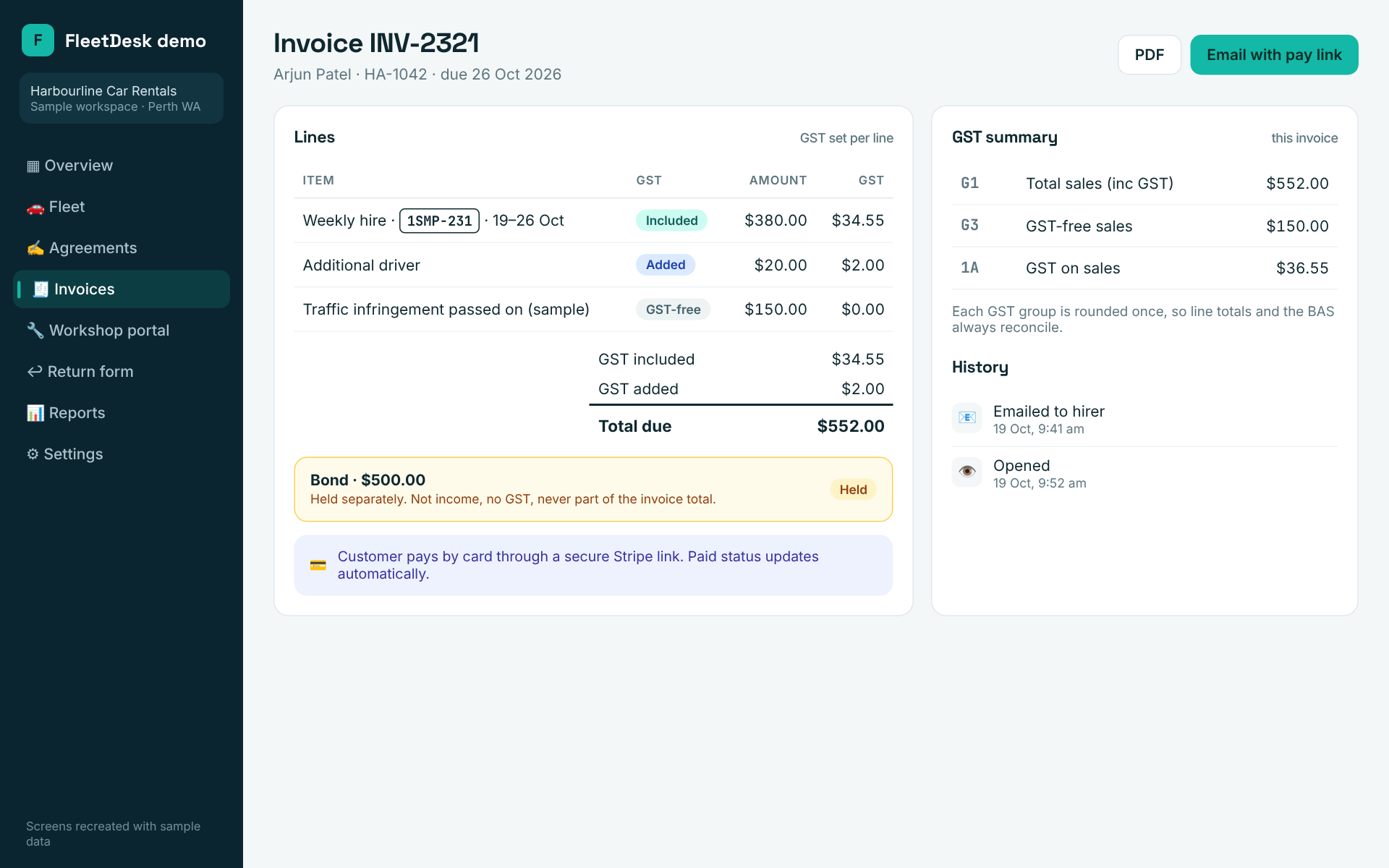Open the Settings page label

73,454
